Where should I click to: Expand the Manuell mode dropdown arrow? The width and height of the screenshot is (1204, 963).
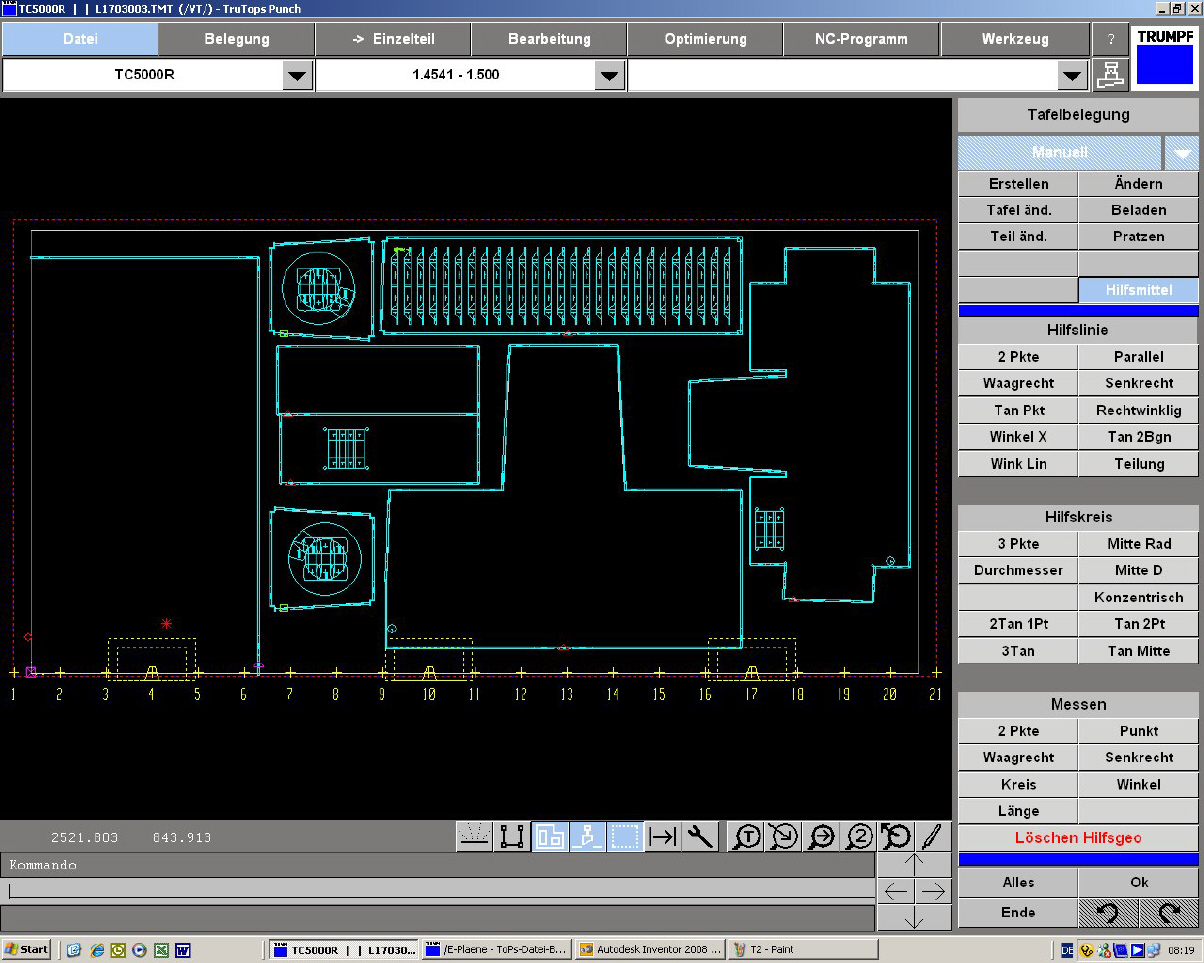[1182, 153]
